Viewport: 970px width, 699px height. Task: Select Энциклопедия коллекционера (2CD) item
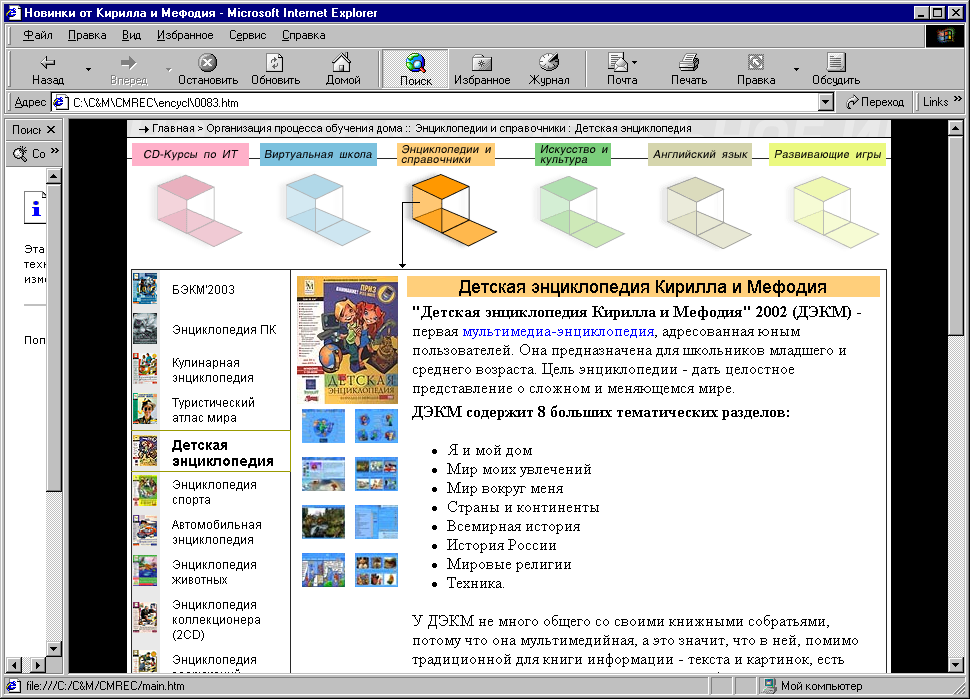tap(216, 619)
